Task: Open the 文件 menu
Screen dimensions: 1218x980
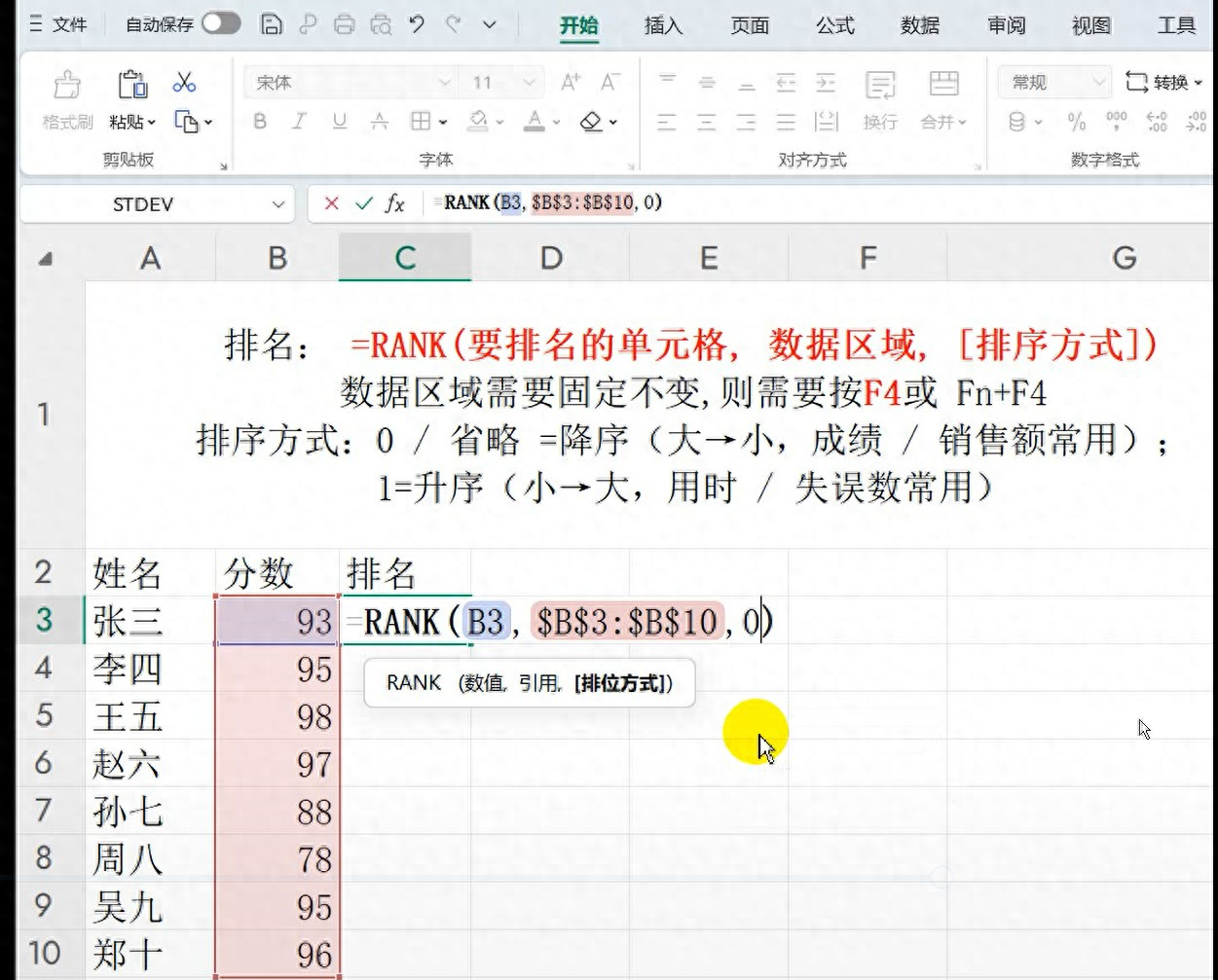Action: tap(59, 24)
